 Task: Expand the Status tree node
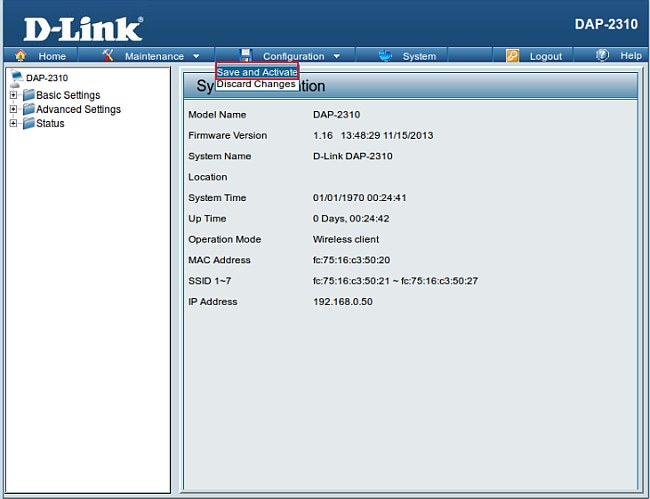click(x=13, y=124)
